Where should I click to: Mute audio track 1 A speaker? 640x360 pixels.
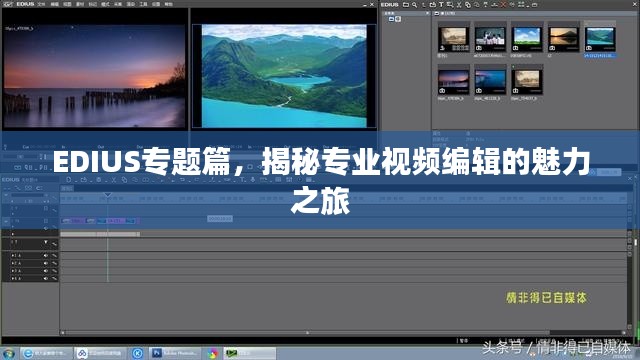pyautogui.click(x=46, y=256)
